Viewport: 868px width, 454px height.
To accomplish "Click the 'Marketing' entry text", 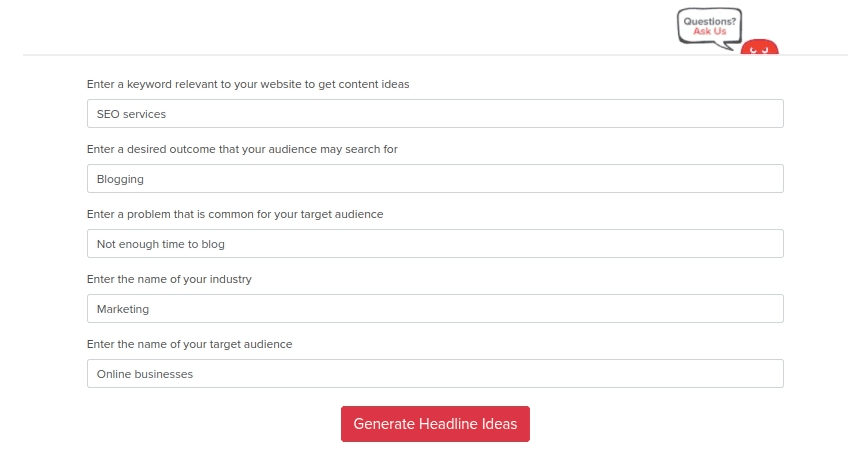I will (123, 309).
